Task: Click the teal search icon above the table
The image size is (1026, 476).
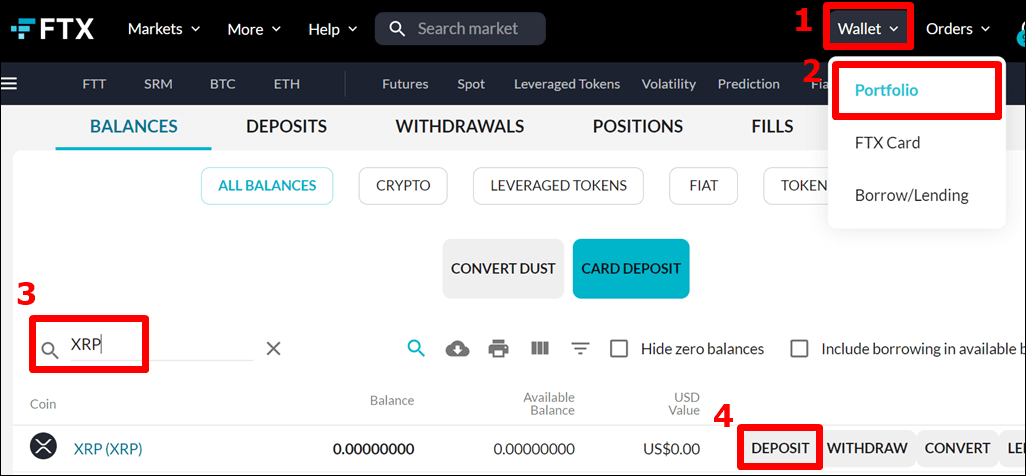Action: coord(416,348)
